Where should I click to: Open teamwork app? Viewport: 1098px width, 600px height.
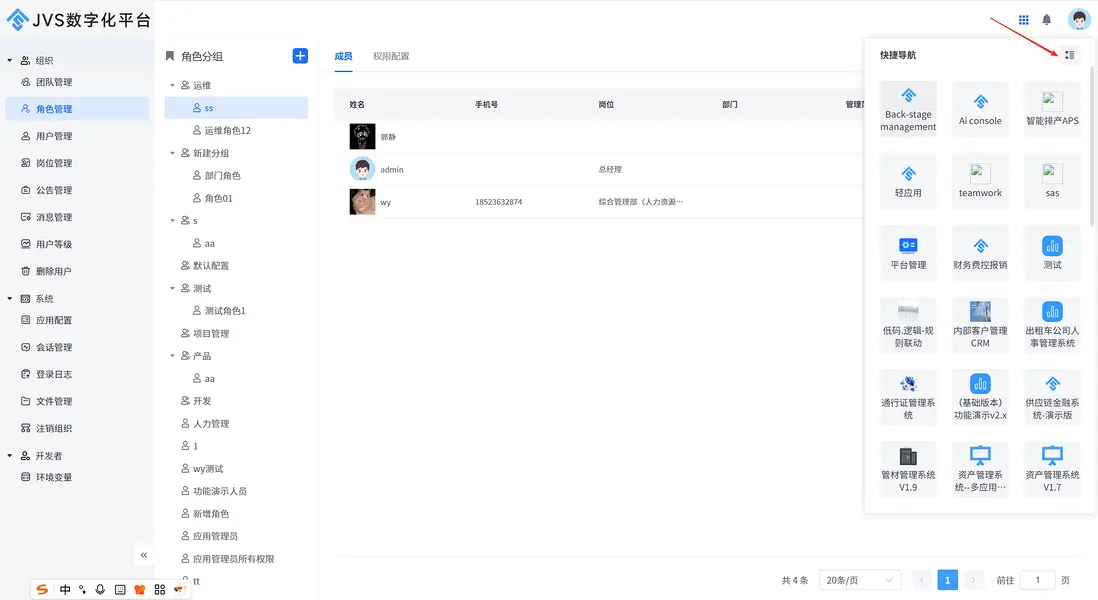point(980,181)
